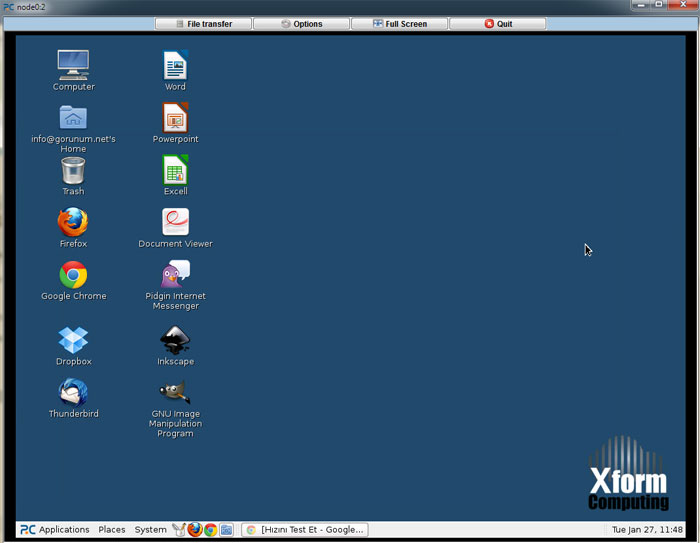Click the Quit button
The image size is (700, 543).
(498, 24)
